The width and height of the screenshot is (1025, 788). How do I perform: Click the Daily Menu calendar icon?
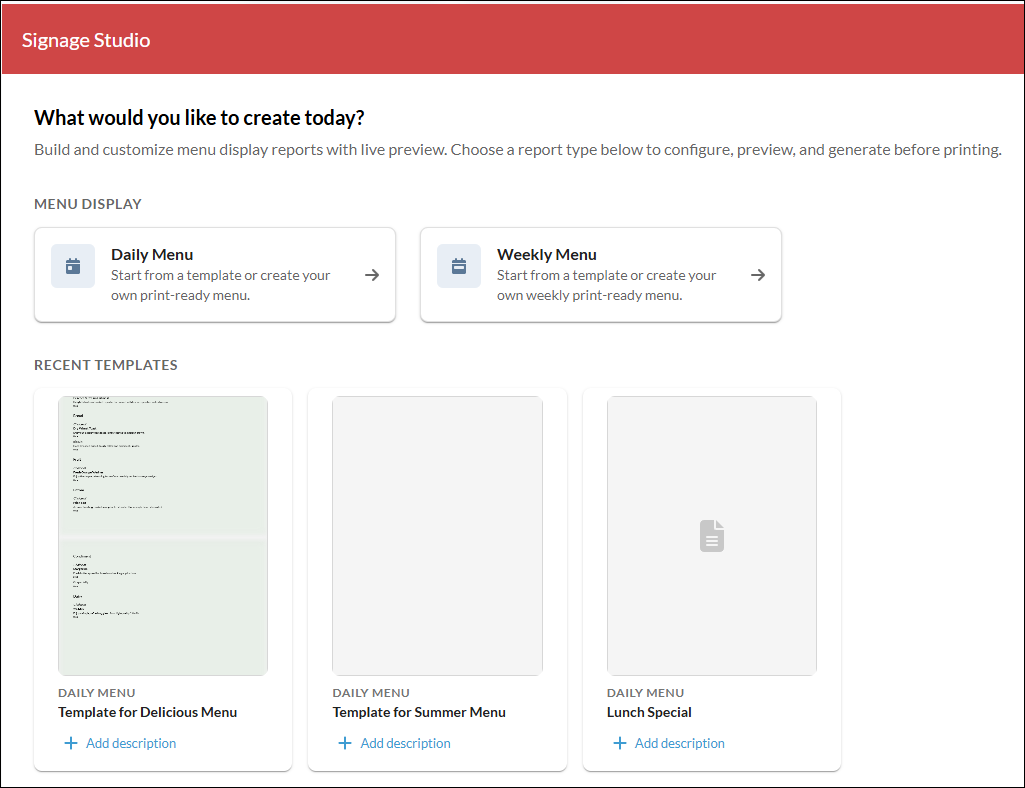(73, 266)
